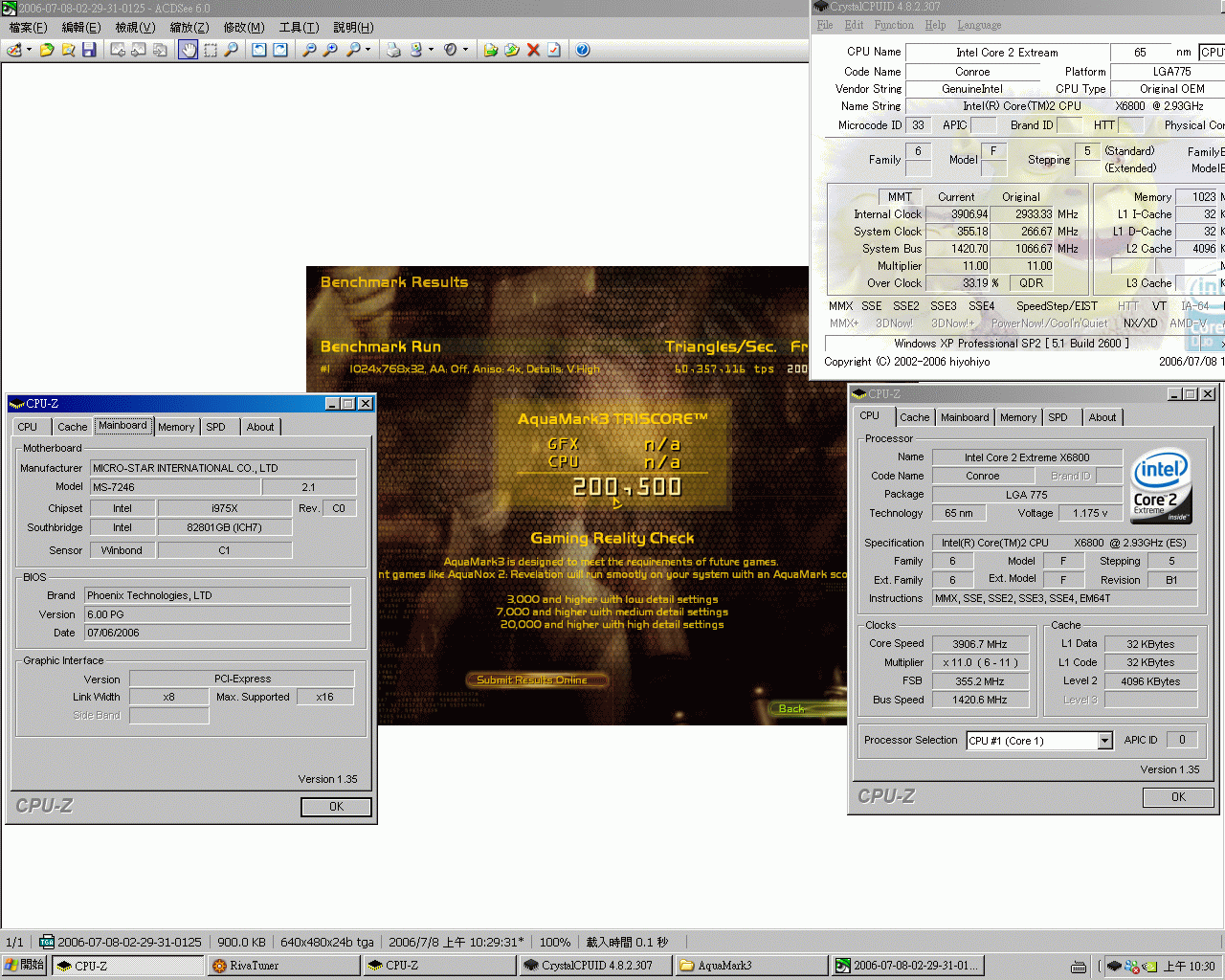Click the Copy To folder icon
1225x980 pixels.
491,50
